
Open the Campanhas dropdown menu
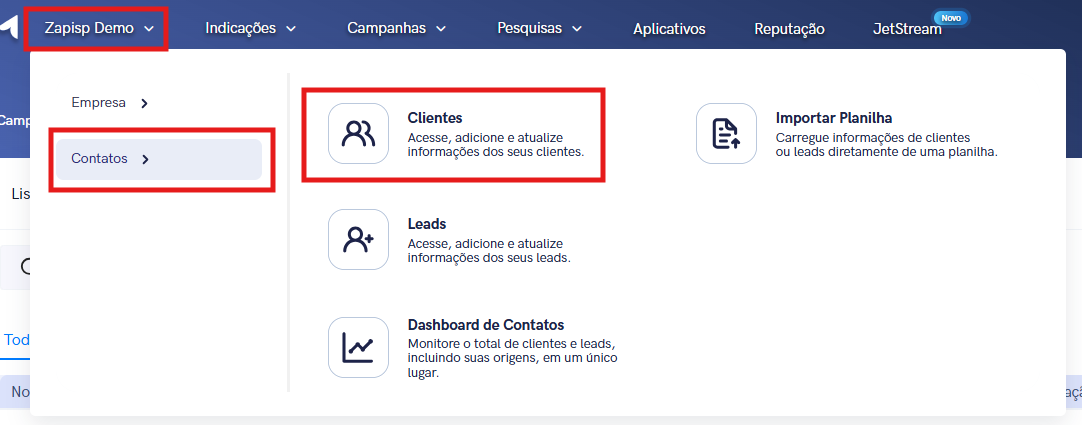tap(396, 29)
